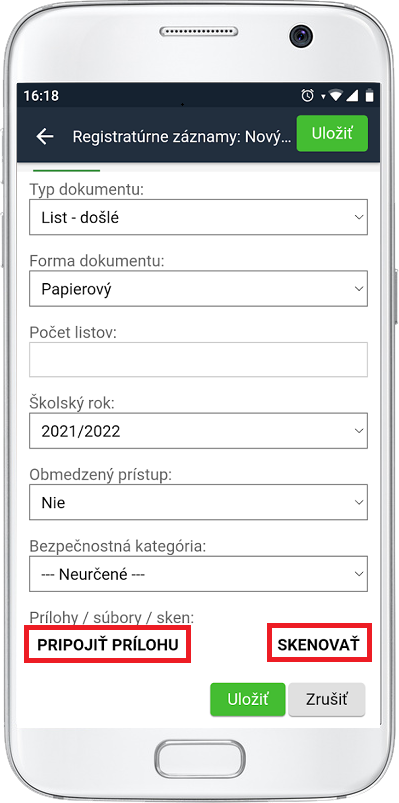Tap SKENOVAŤ to scan a document
This screenshot has height=803, width=399.
pos(319,644)
